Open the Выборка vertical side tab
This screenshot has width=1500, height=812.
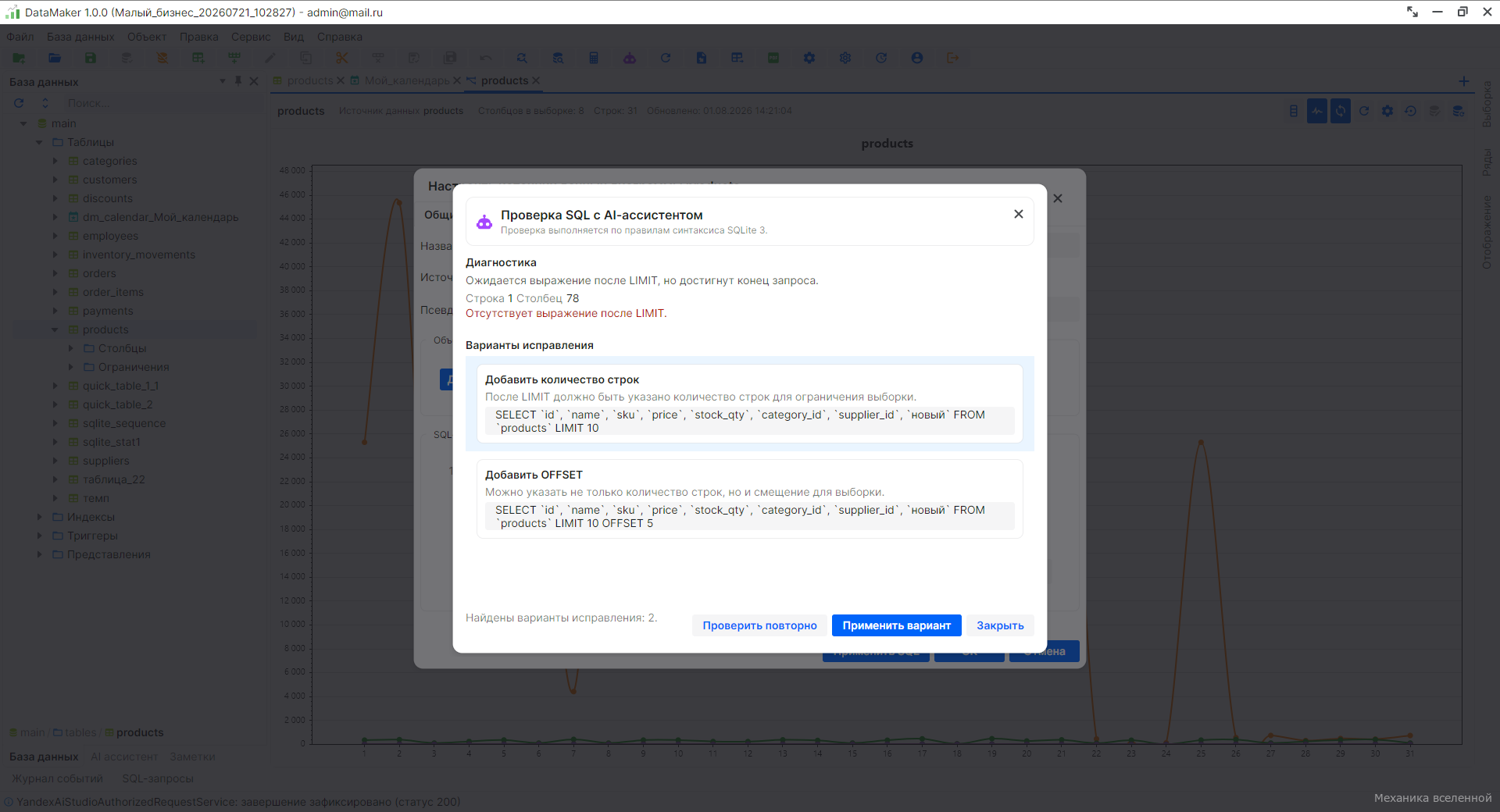[1487, 104]
